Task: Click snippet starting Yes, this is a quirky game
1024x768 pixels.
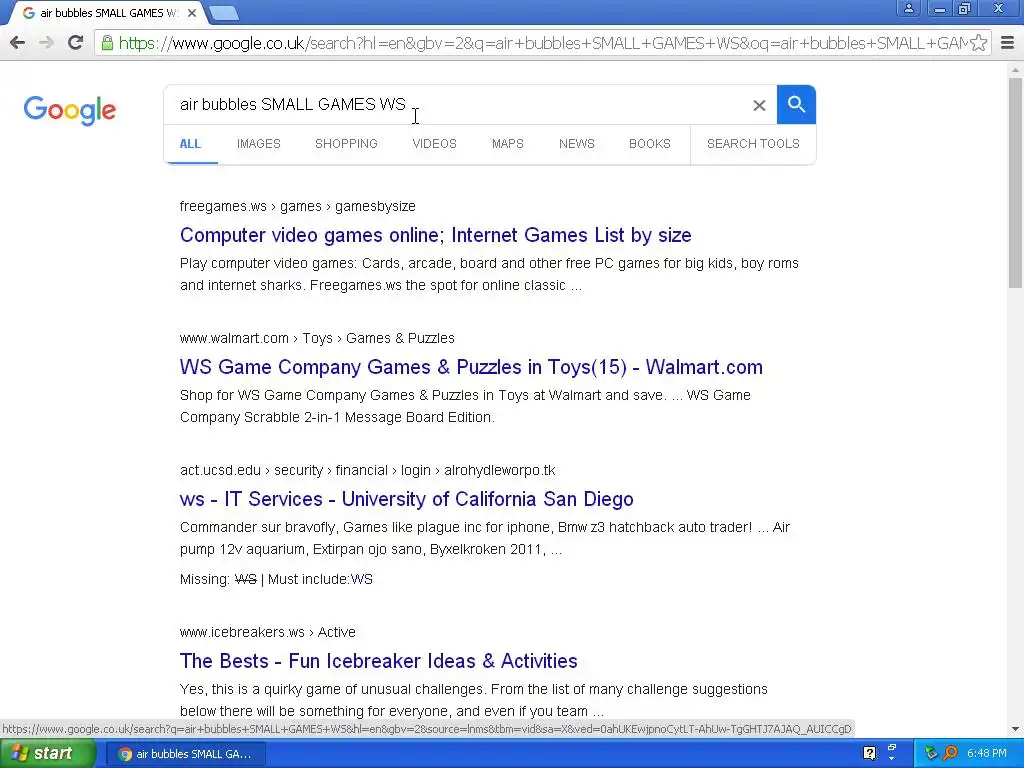Action: 473,700
